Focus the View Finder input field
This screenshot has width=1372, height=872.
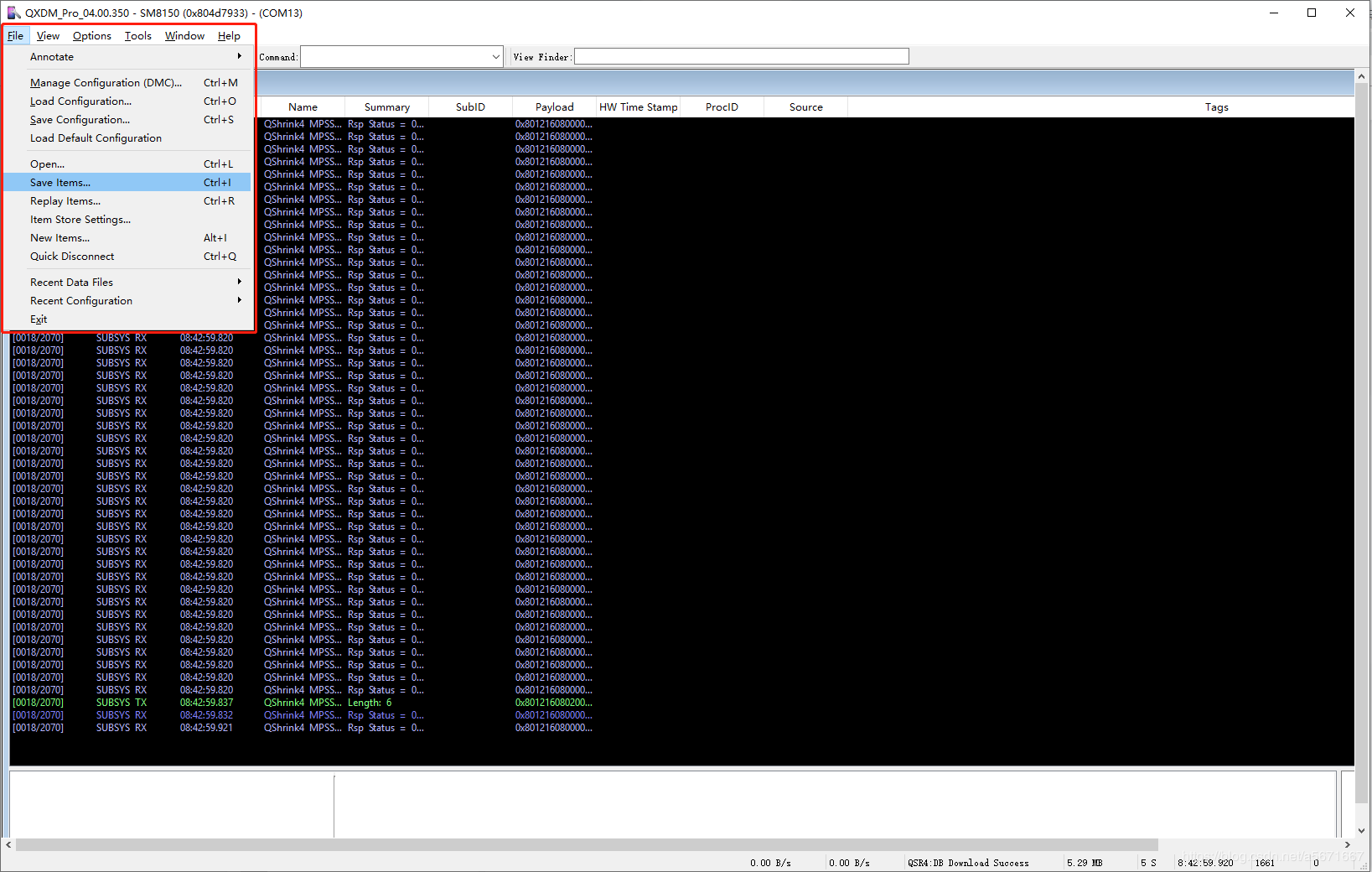[741, 57]
